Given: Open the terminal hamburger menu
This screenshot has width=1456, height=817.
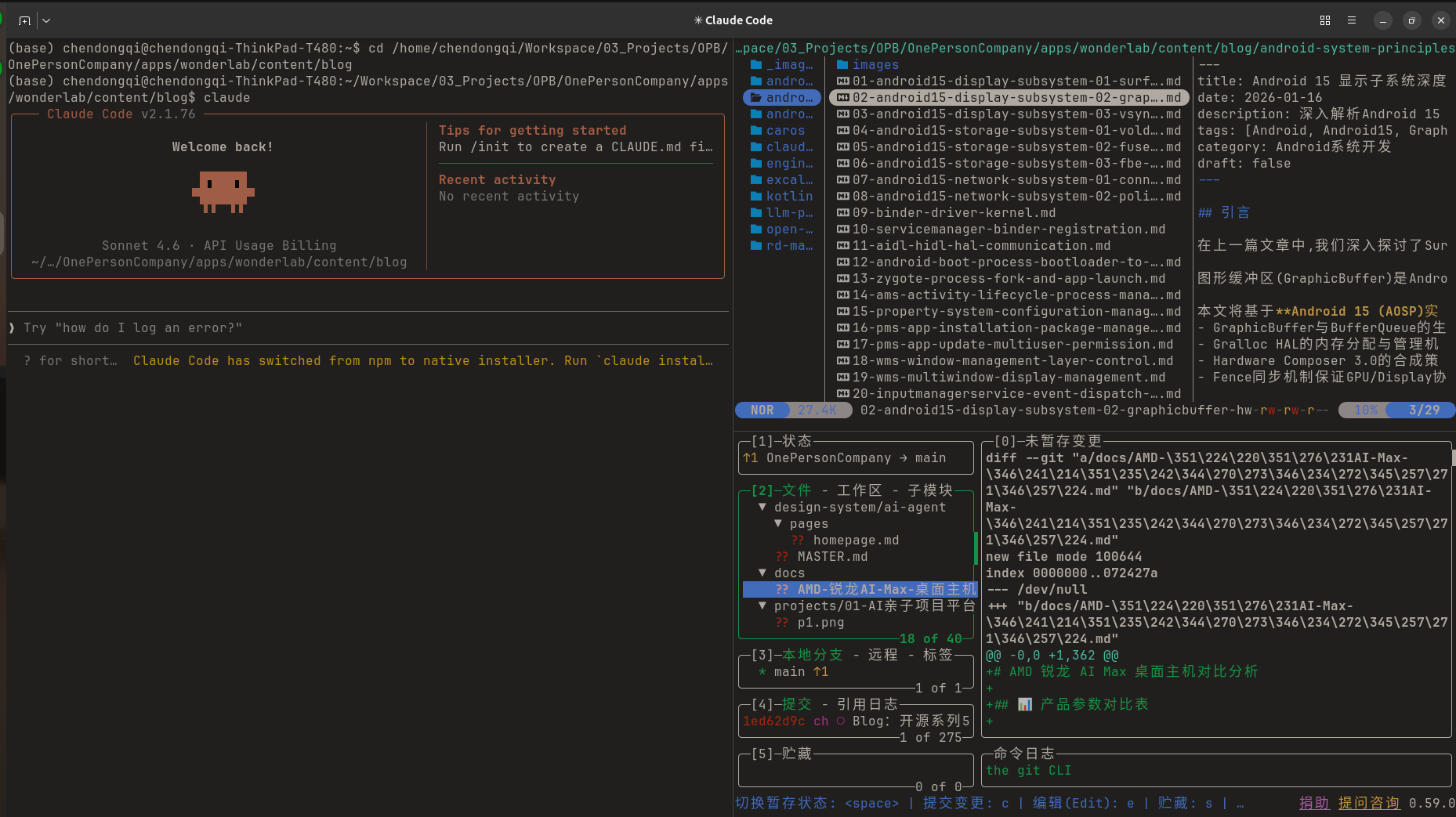Looking at the screenshot, I should [1352, 20].
